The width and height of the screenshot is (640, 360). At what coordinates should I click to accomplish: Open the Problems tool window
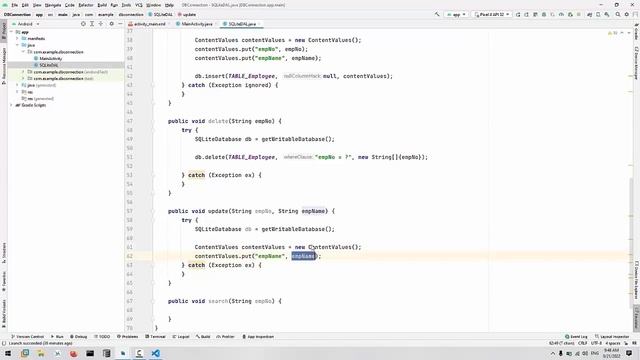[x=127, y=337]
